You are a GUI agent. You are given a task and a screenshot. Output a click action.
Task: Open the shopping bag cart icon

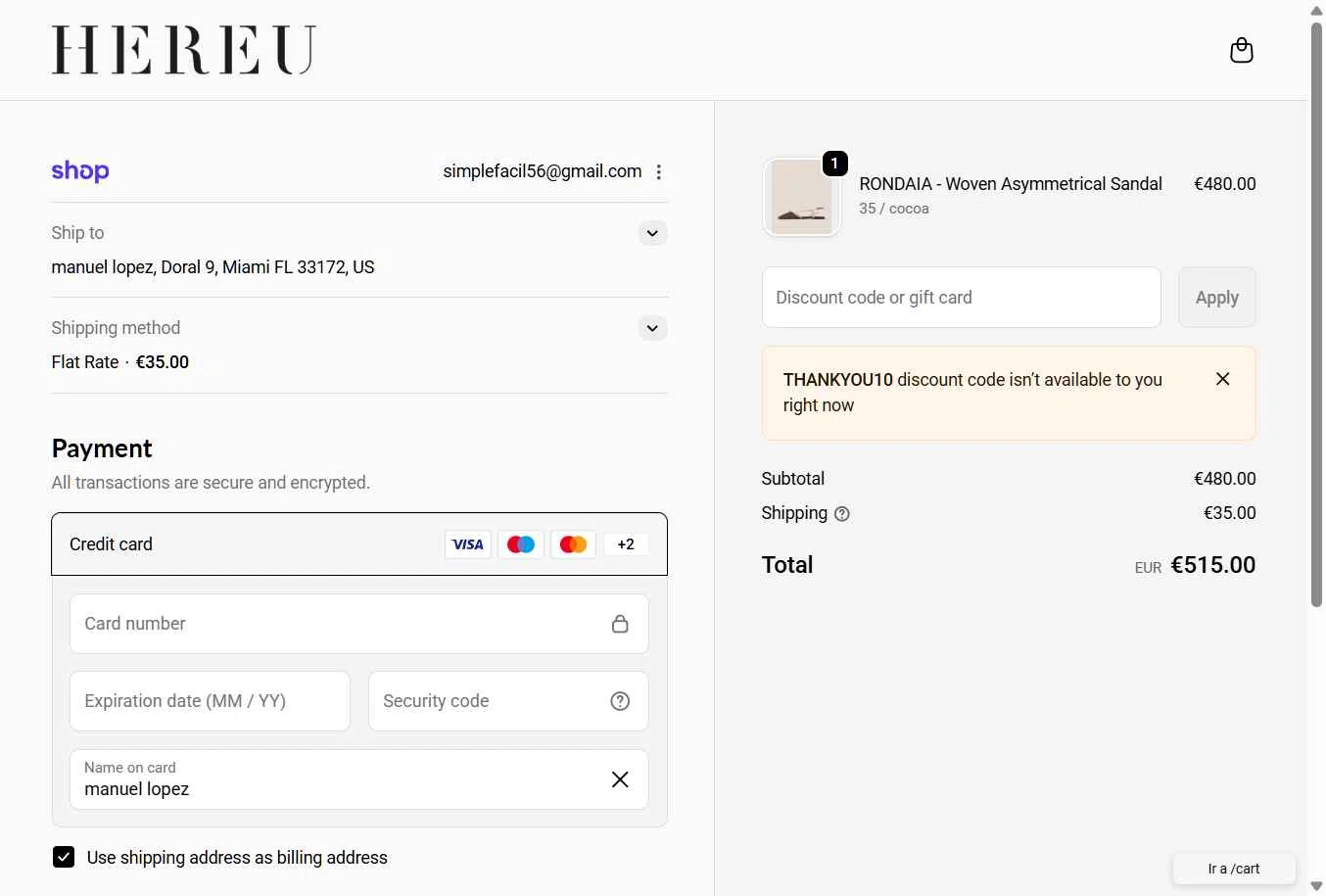pyautogui.click(x=1241, y=50)
